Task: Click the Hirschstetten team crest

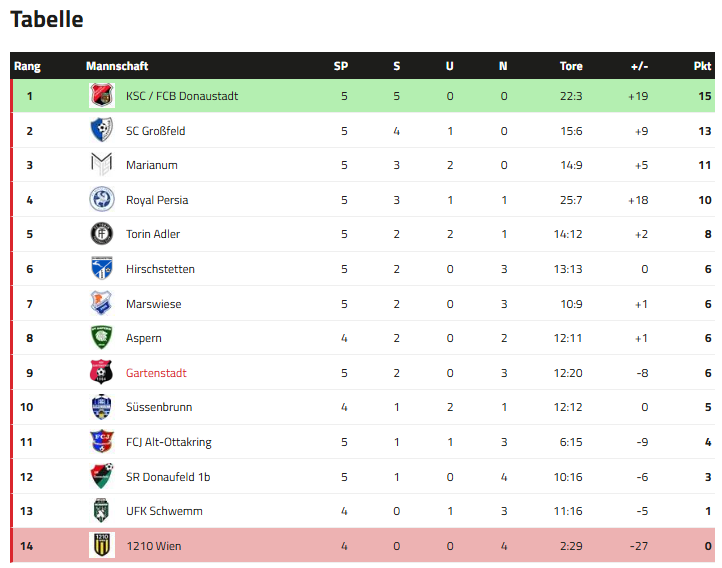Action: (102, 269)
